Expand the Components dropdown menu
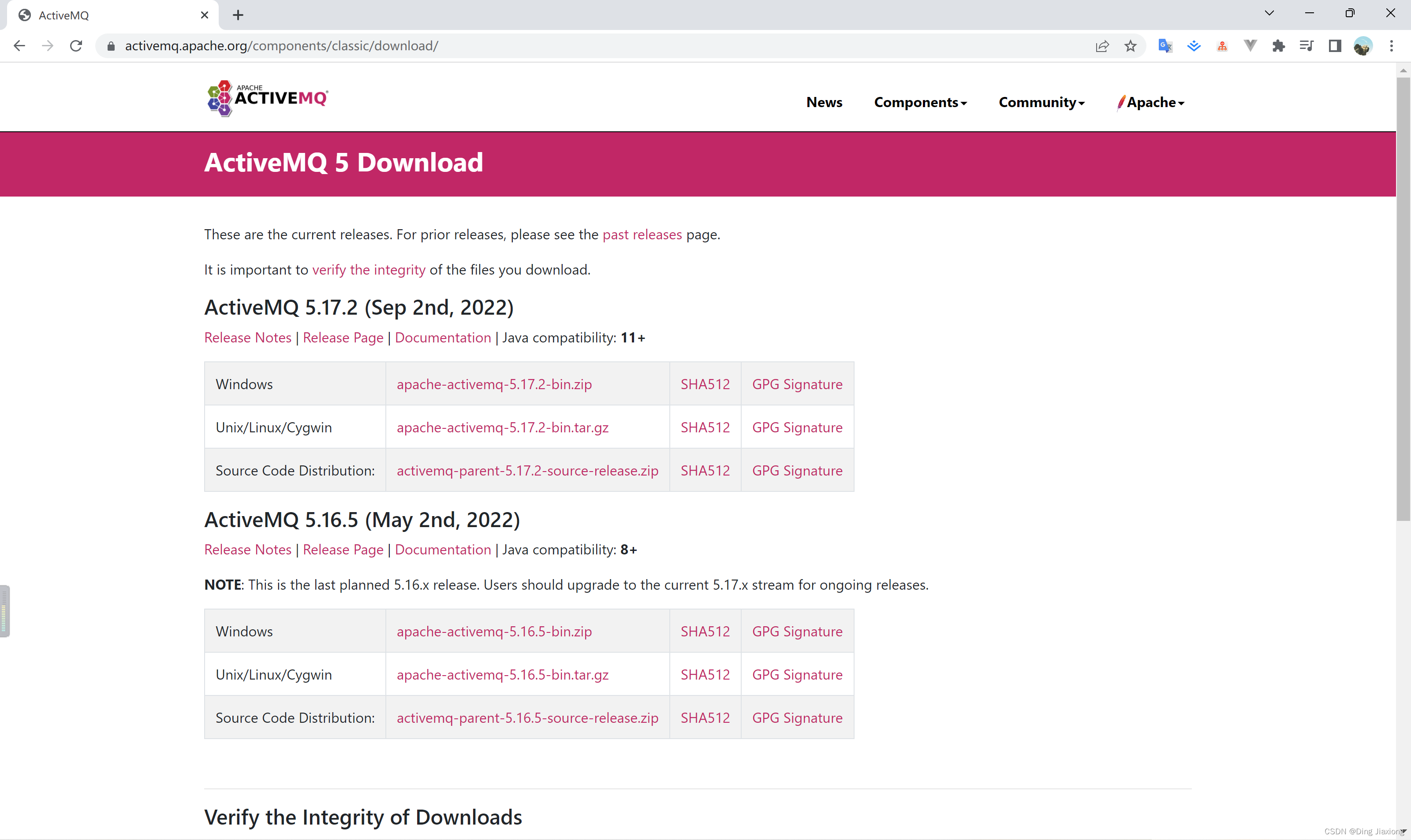This screenshot has height=840, width=1411. click(x=920, y=102)
